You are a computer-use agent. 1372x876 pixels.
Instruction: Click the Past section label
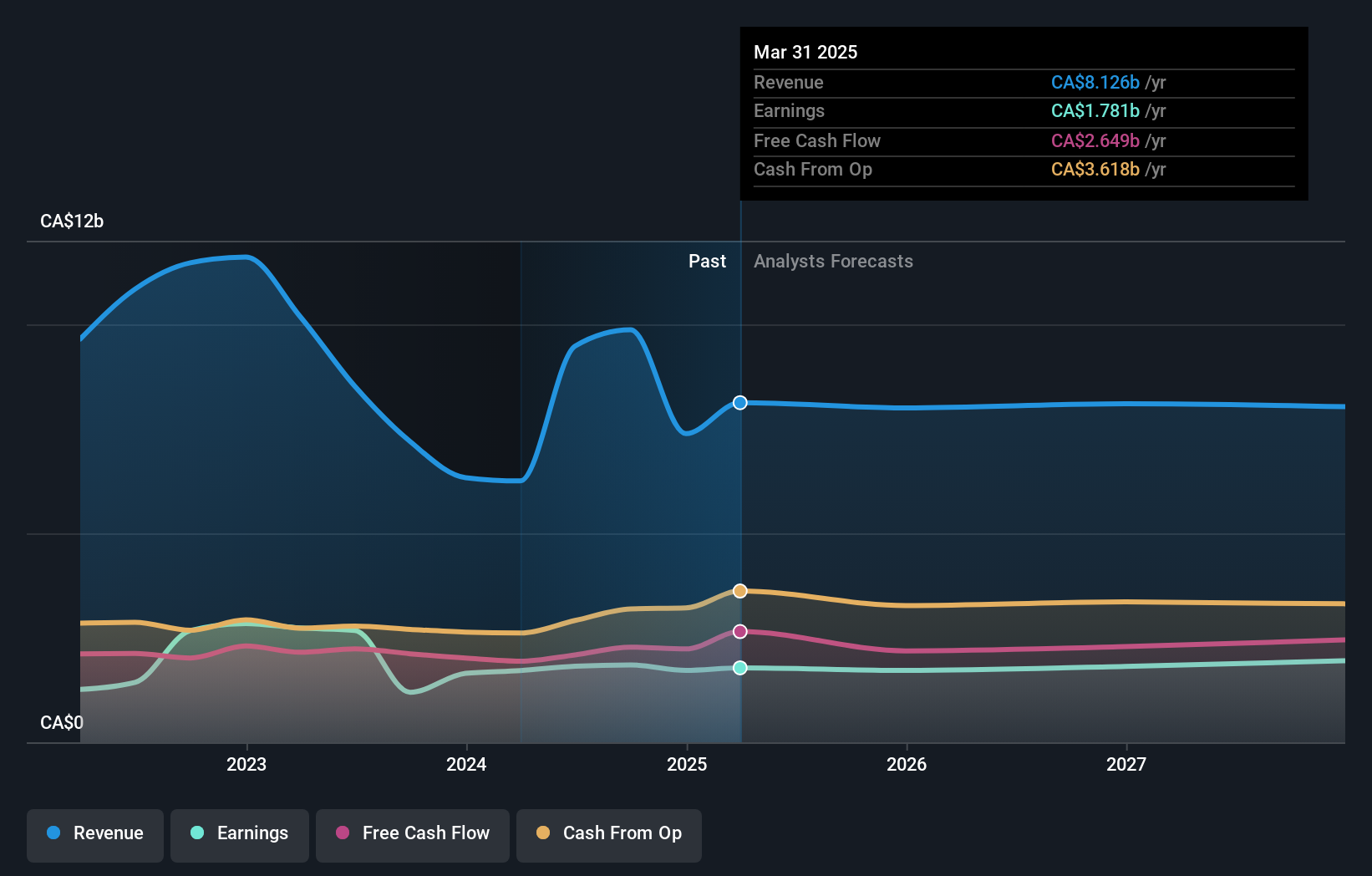click(707, 261)
